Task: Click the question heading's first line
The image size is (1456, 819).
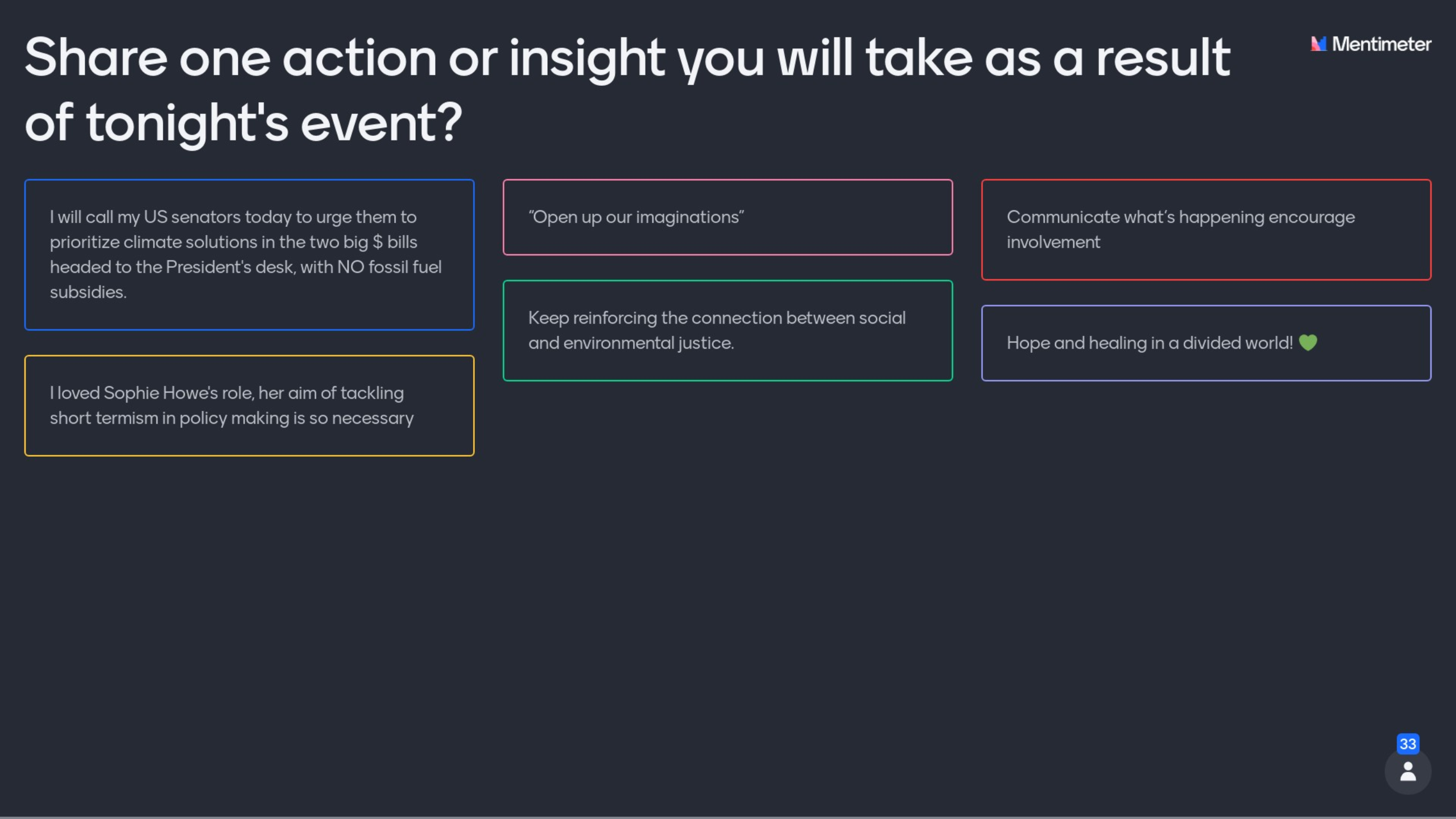Action: [627, 57]
